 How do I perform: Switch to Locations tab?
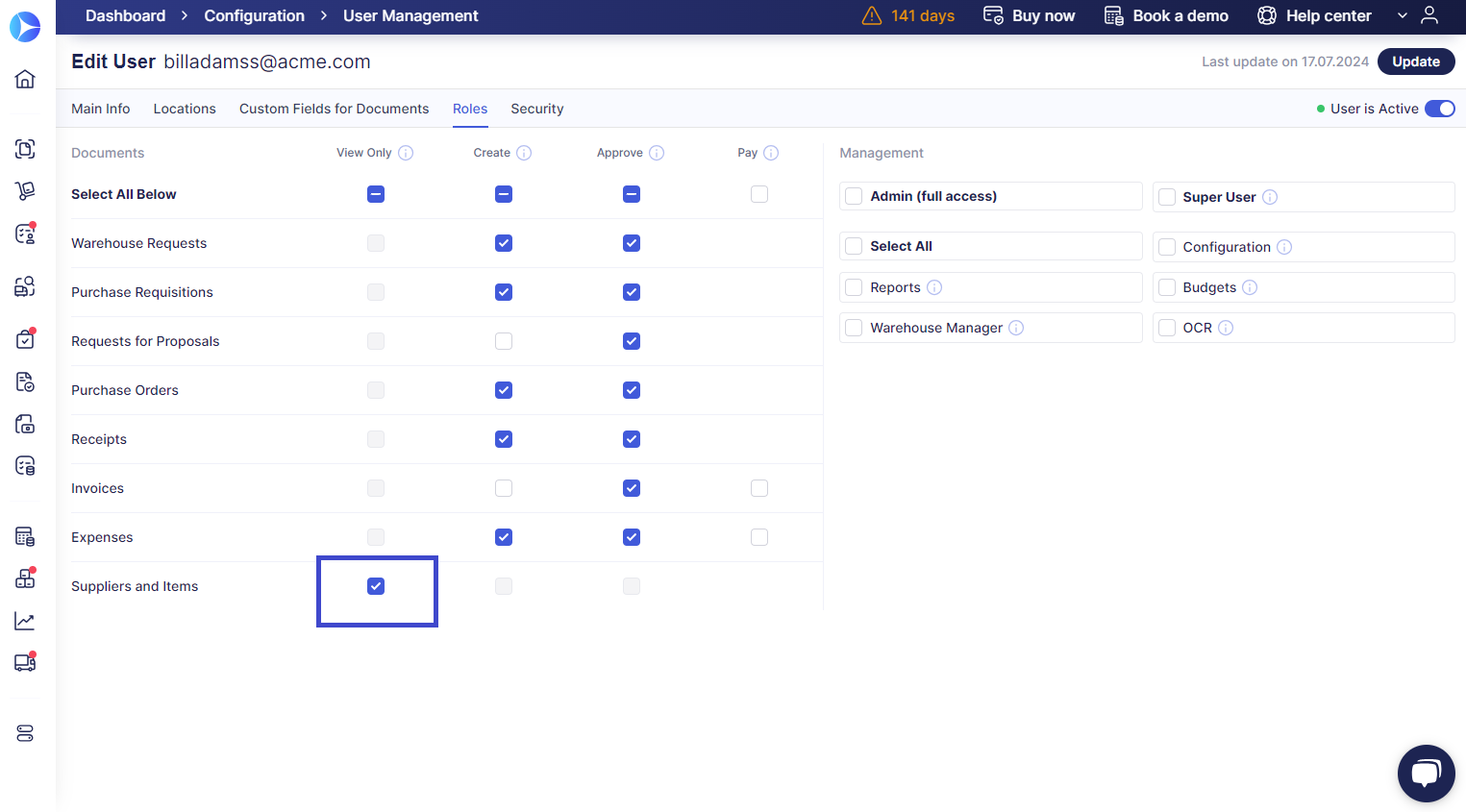point(185,109)
